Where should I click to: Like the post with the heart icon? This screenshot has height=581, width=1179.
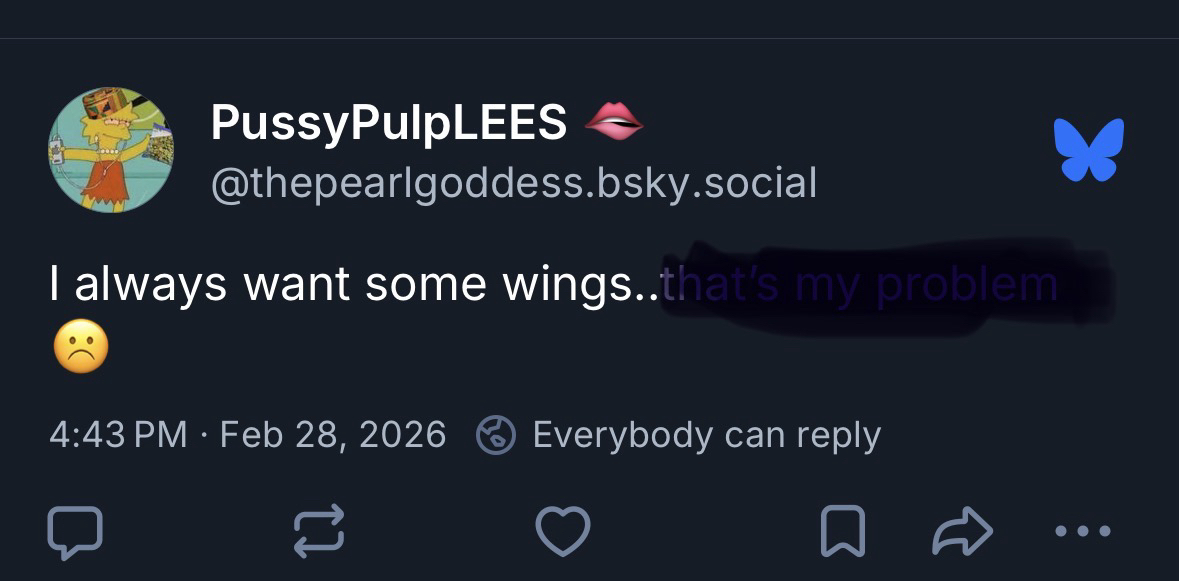click(563, 530)
